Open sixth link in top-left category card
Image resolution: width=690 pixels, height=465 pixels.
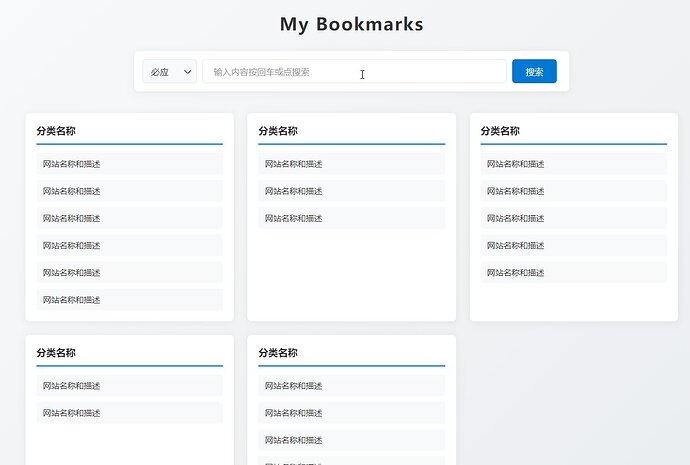(129, 300)
